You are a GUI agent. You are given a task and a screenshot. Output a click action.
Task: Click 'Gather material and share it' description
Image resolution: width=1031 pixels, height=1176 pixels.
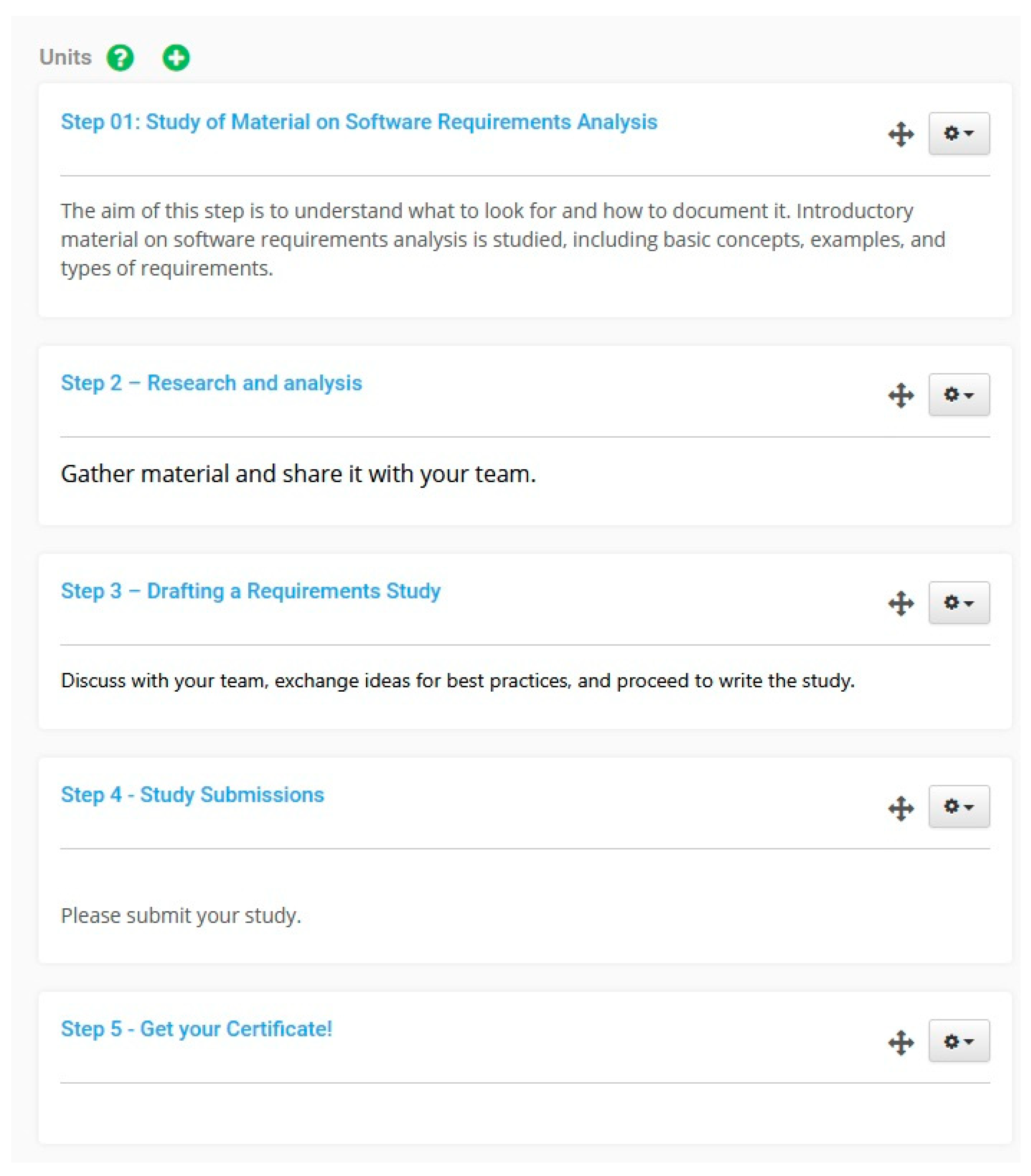pos(298,474)
